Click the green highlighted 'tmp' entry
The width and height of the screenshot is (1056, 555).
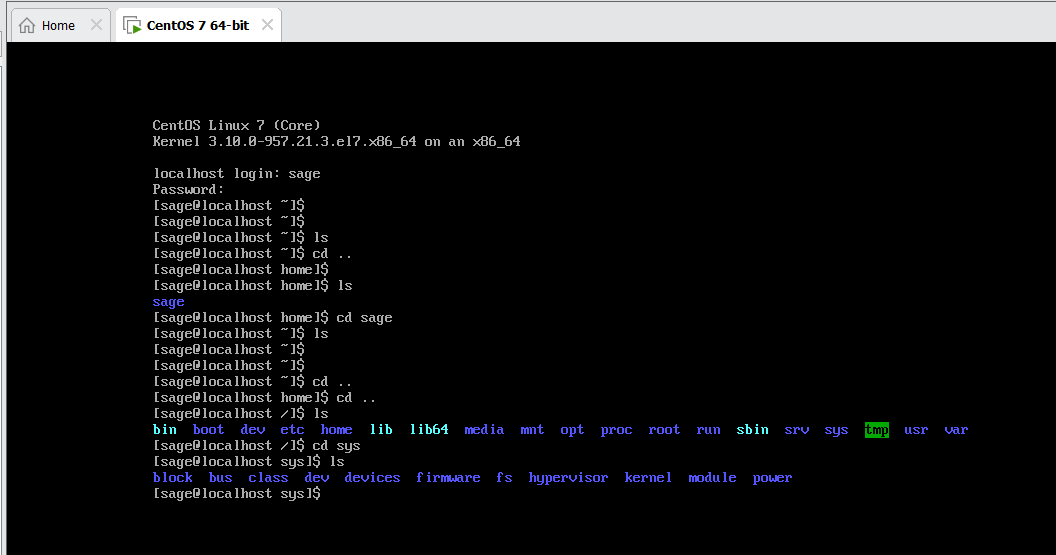(x=877, y=430)
